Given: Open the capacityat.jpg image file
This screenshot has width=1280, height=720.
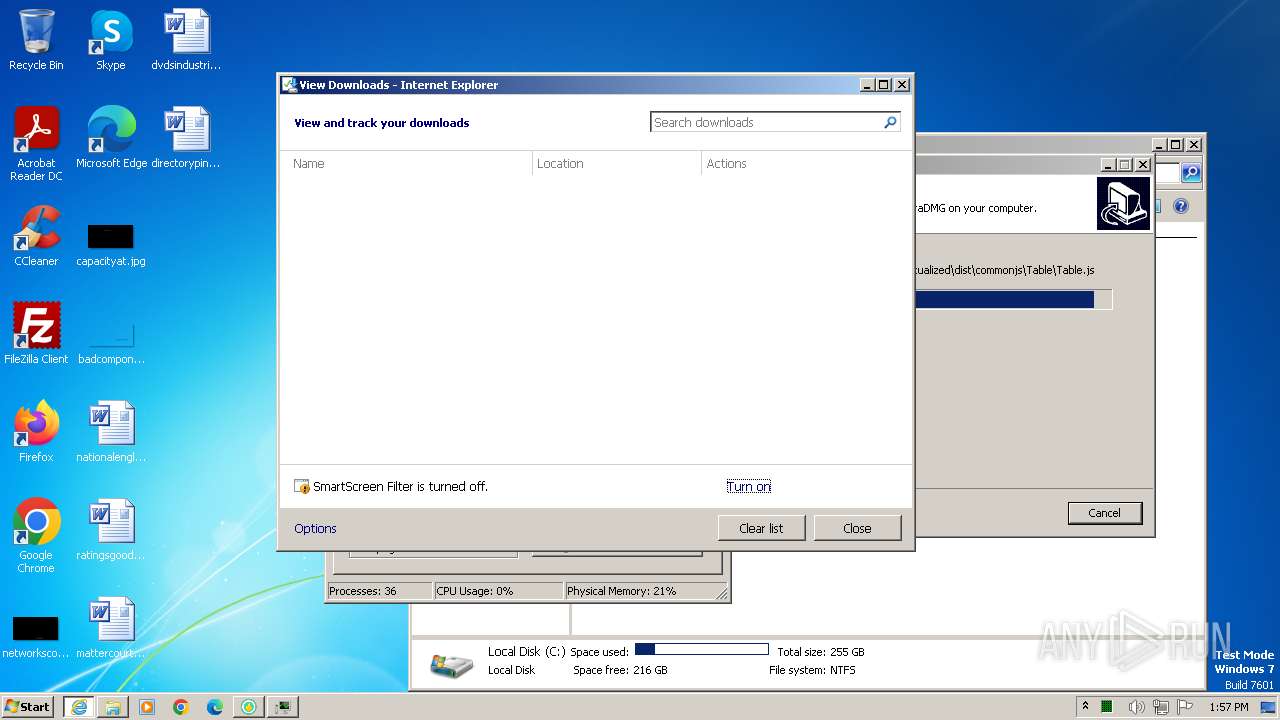Looking at the screenshot, I should (111, 246).
